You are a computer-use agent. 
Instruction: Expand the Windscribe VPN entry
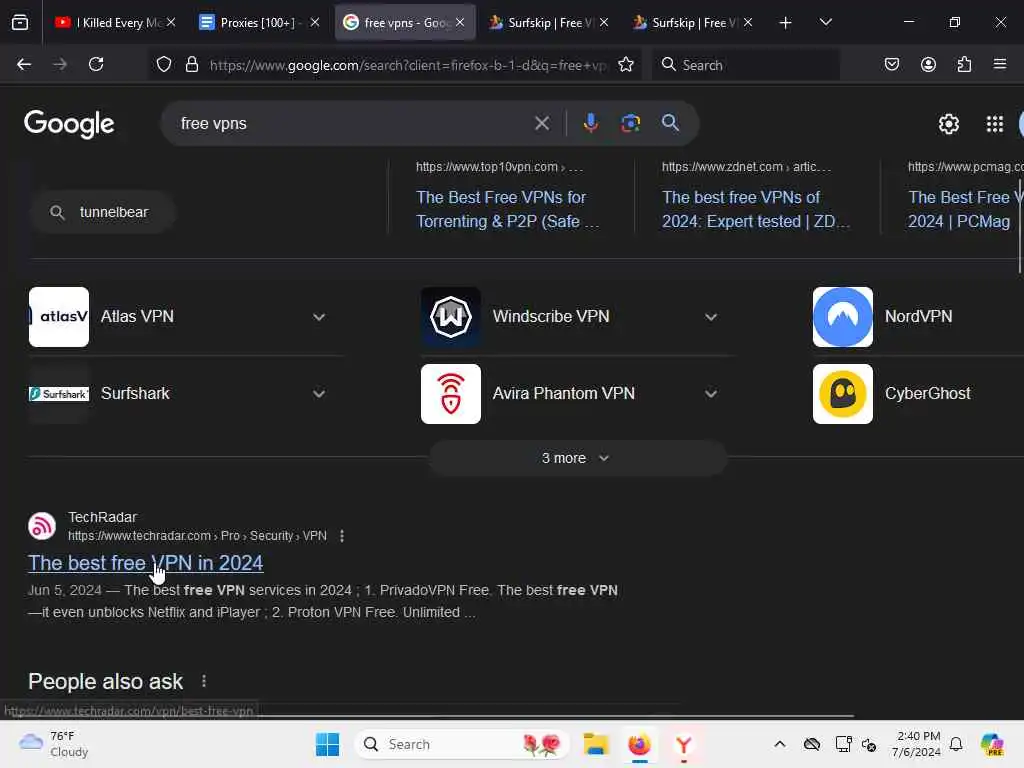coord(711,317)
